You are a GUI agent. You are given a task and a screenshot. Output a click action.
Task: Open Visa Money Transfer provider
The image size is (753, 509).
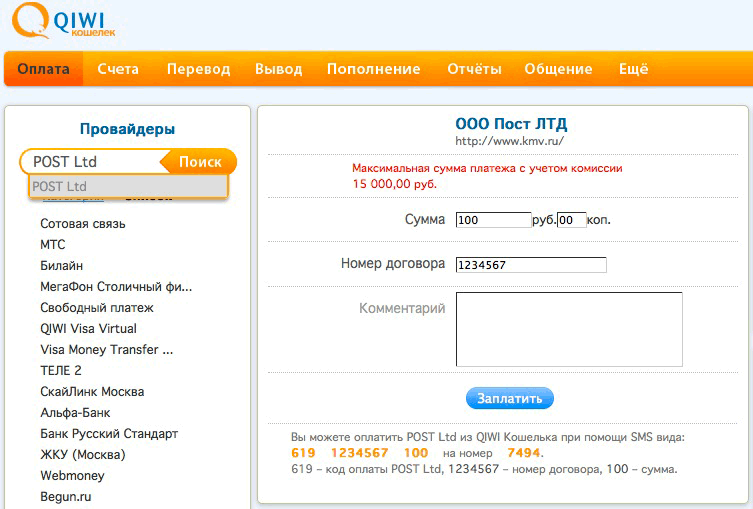pos(107,350)
